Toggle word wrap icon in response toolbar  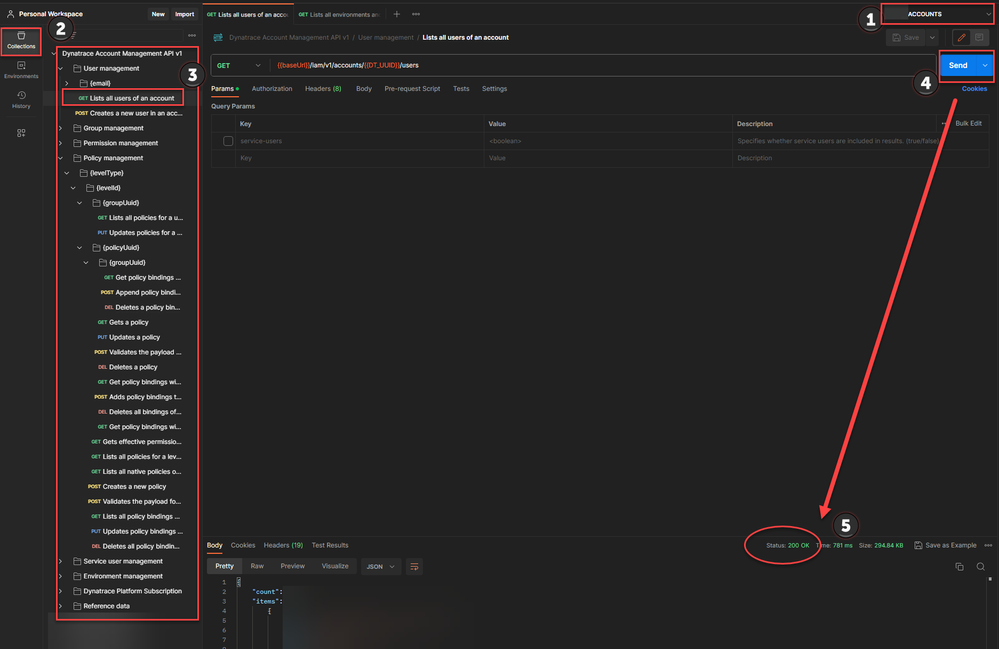pyautogui.click(x=414, y=566)
